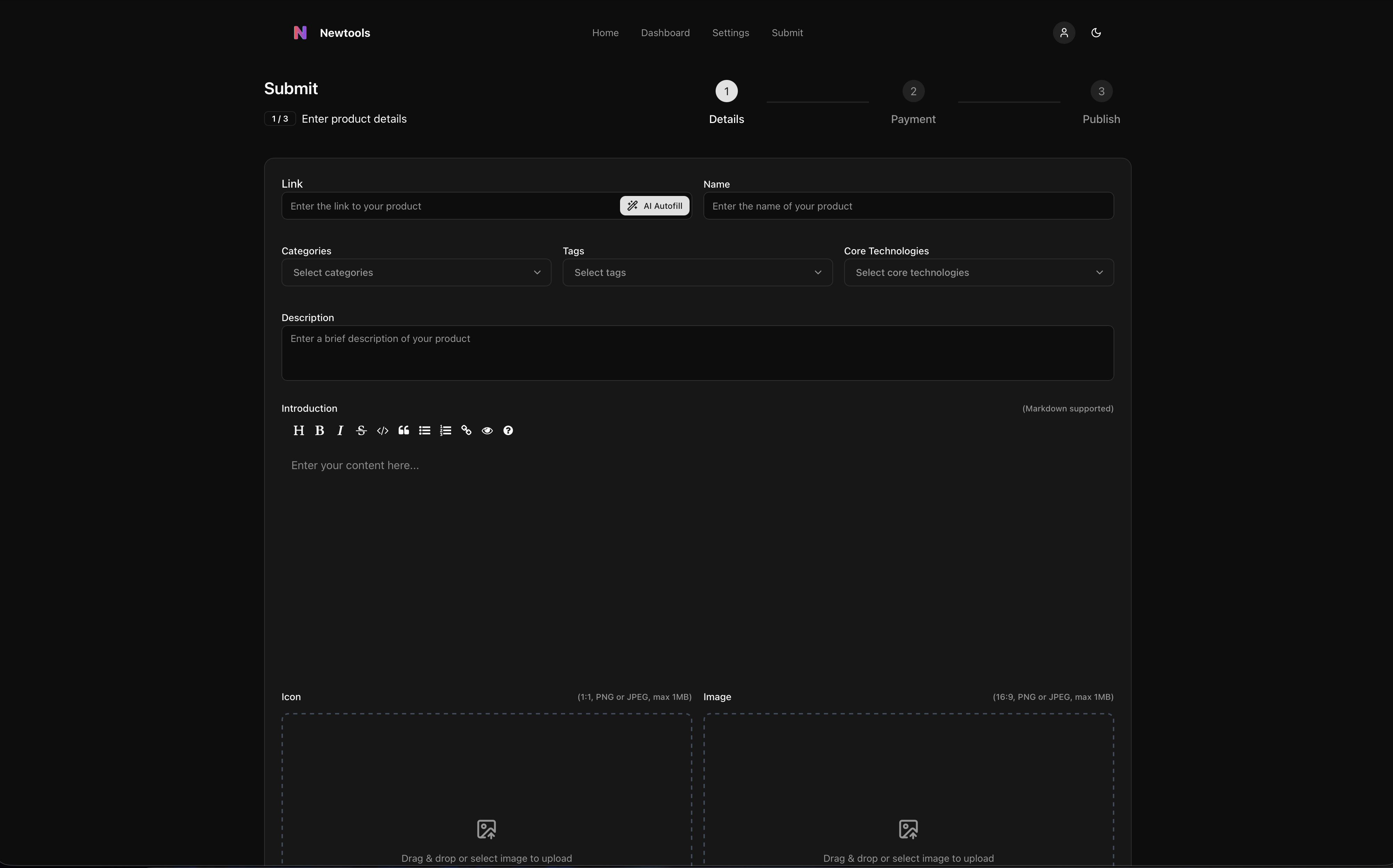
Task: Insert an ordered list in the editor
Action: (x=446, y=430)
